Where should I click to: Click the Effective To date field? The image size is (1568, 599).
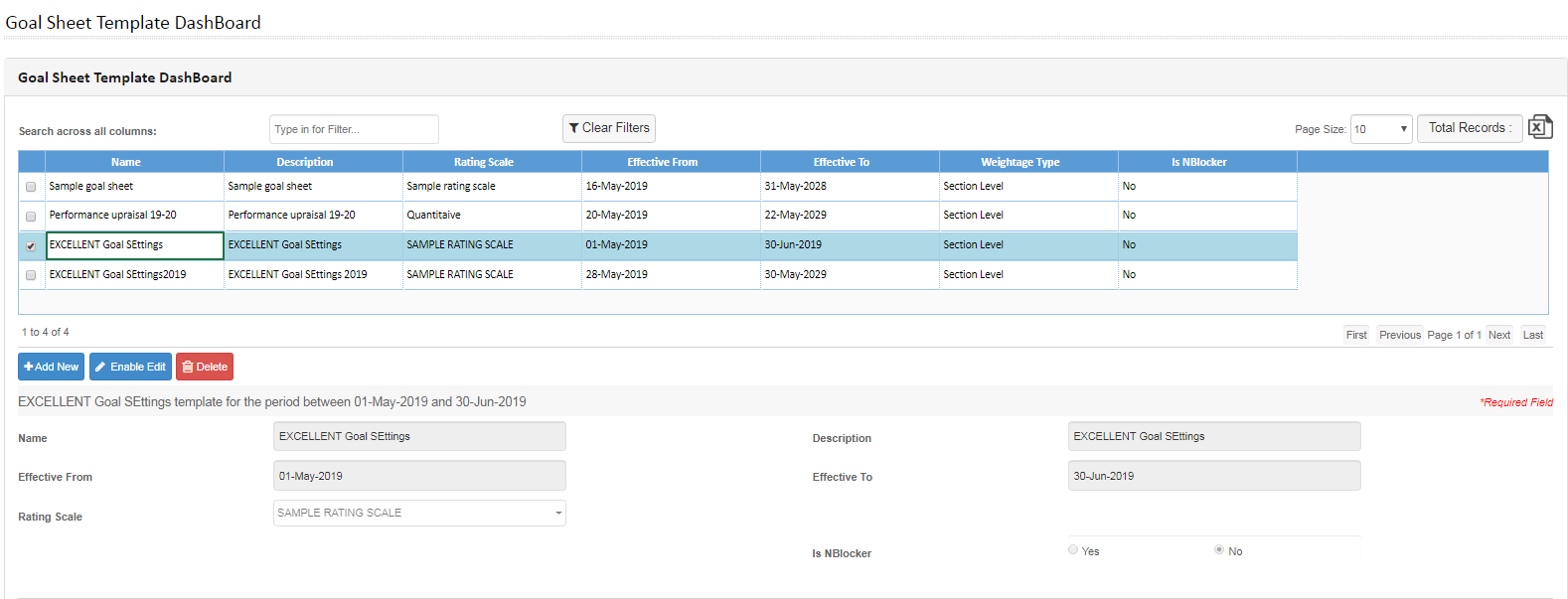click(1214, 476)
